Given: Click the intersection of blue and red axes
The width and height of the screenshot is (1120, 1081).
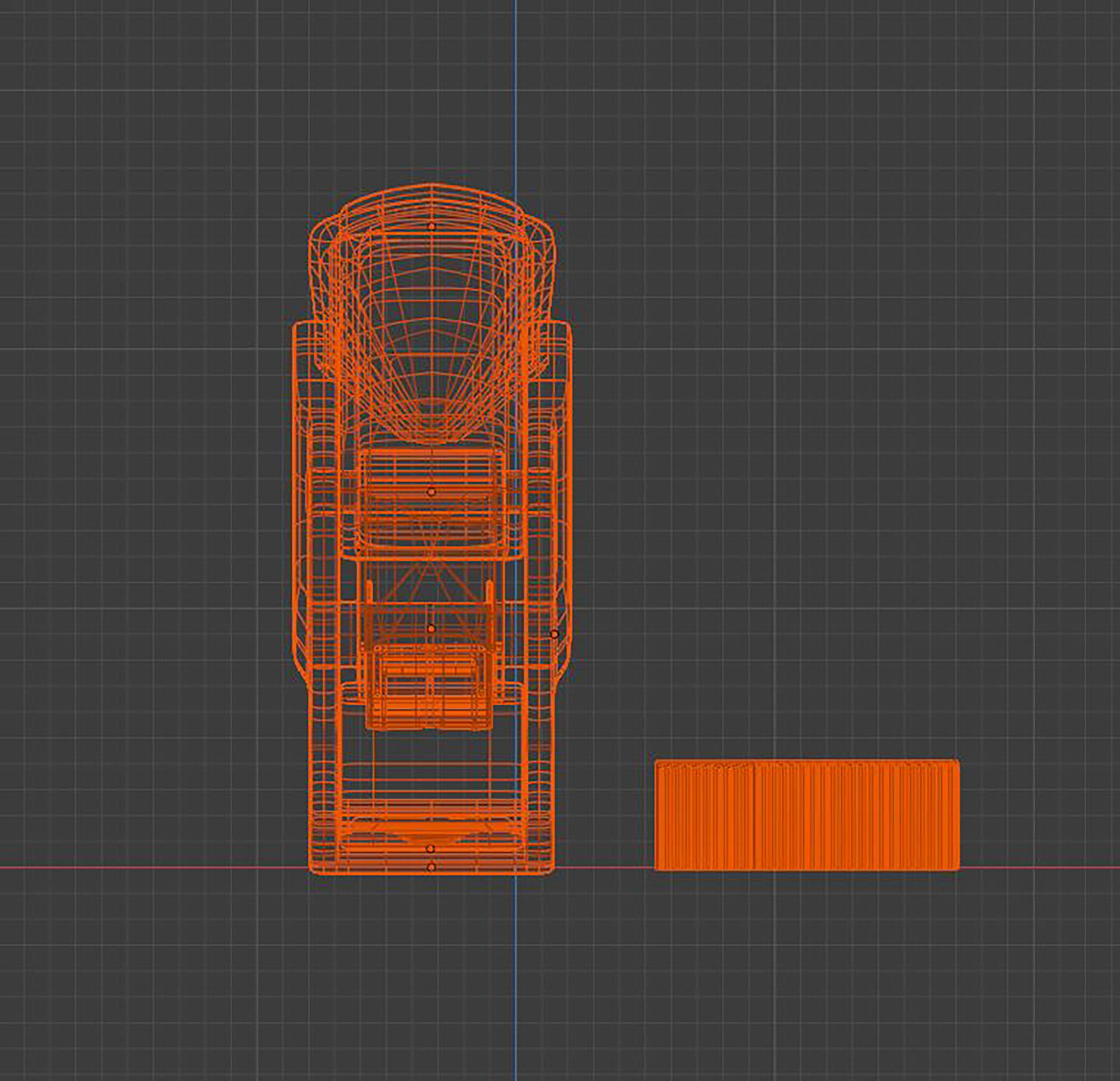Looking at the screenshot, I should coord(515,868).
